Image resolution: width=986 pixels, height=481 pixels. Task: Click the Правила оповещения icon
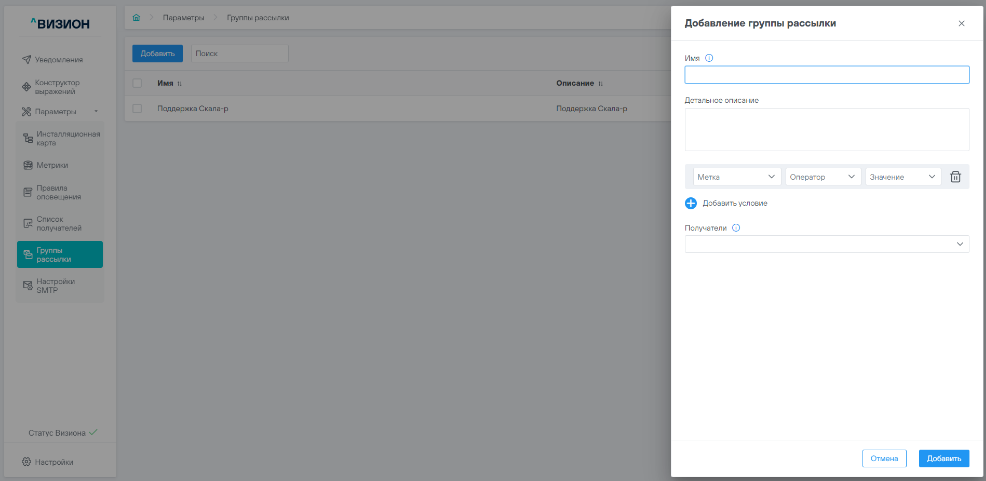click(x=28, y=192)
